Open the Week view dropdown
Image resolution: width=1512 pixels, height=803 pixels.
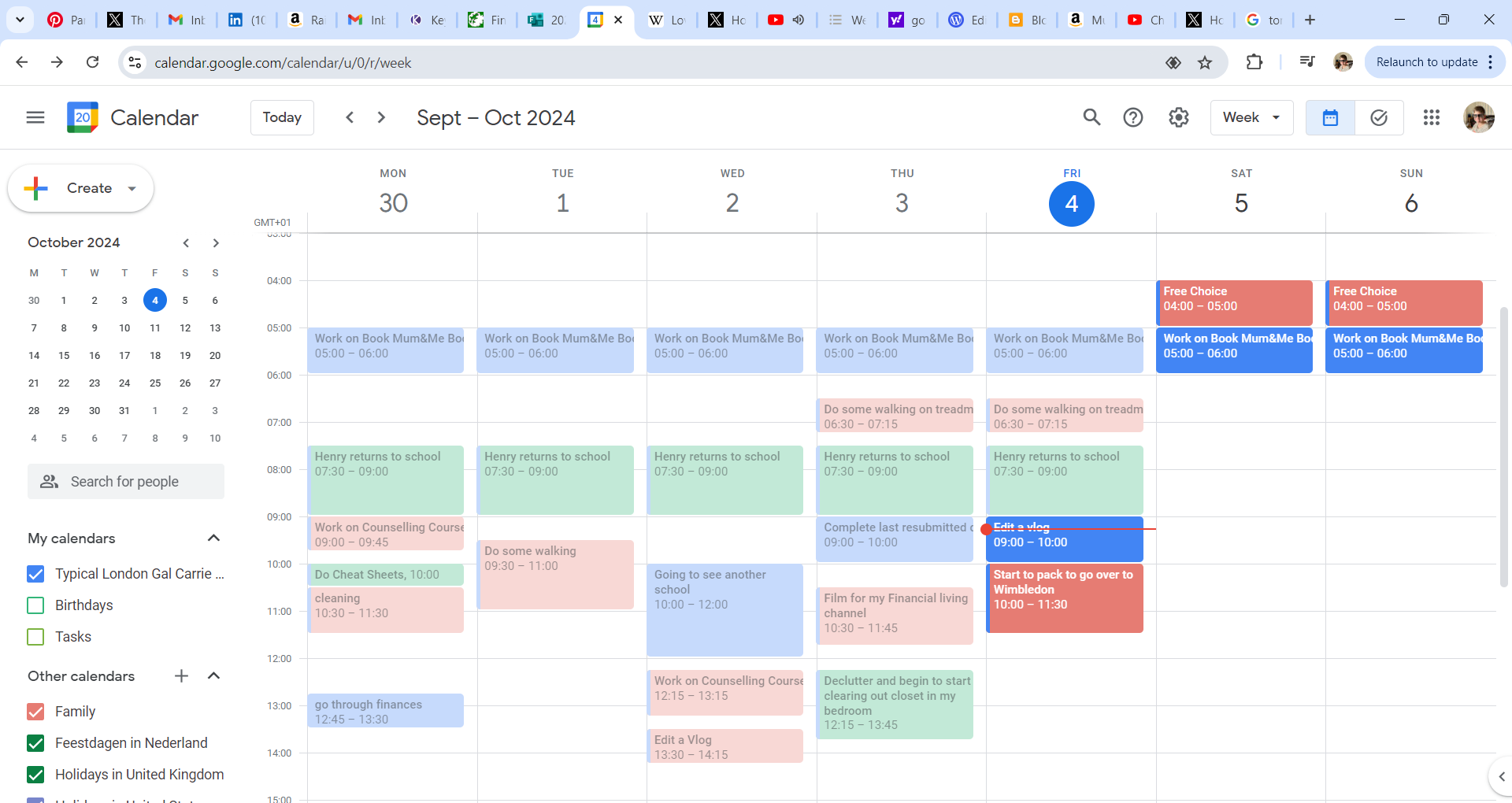(x=1251, y=117)
